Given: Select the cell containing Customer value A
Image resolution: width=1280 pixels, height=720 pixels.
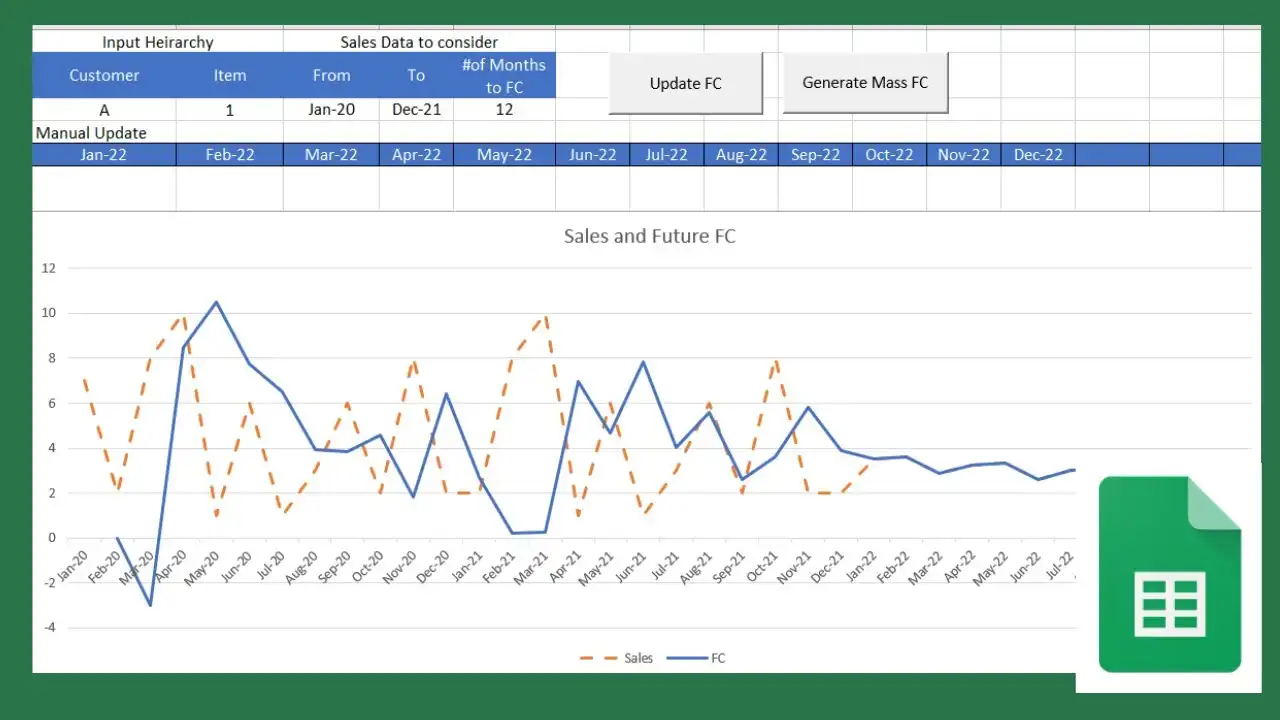Looking at the screenshot, I should [x=104, y=109].
